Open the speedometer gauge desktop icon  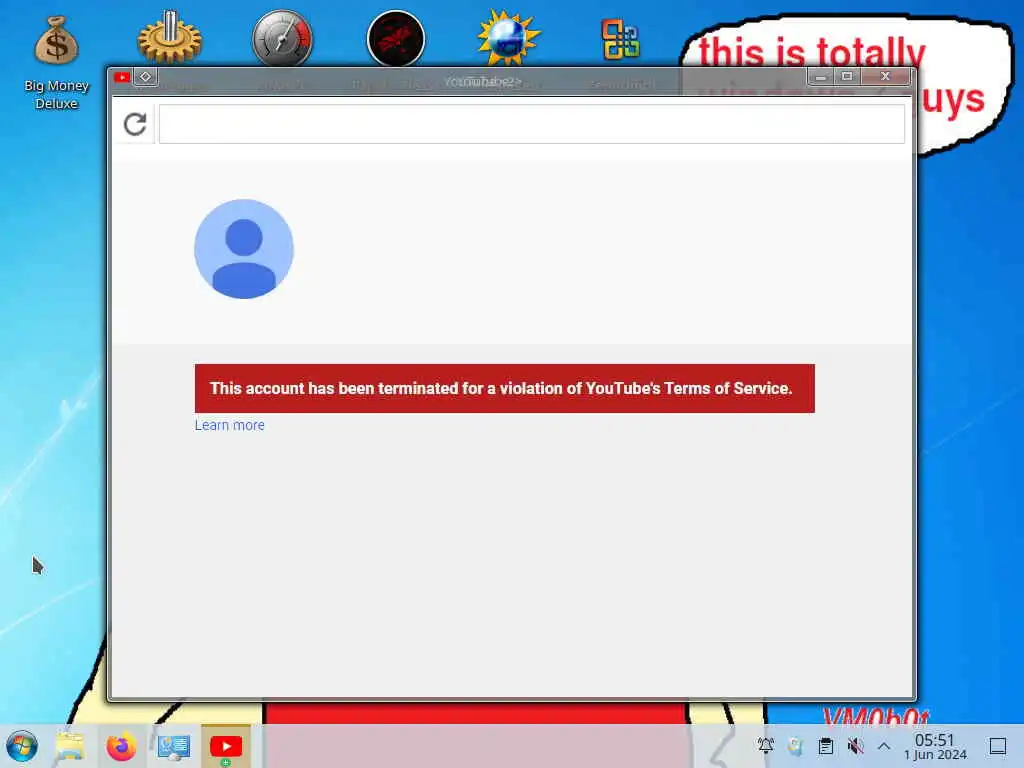click(282, 38)
